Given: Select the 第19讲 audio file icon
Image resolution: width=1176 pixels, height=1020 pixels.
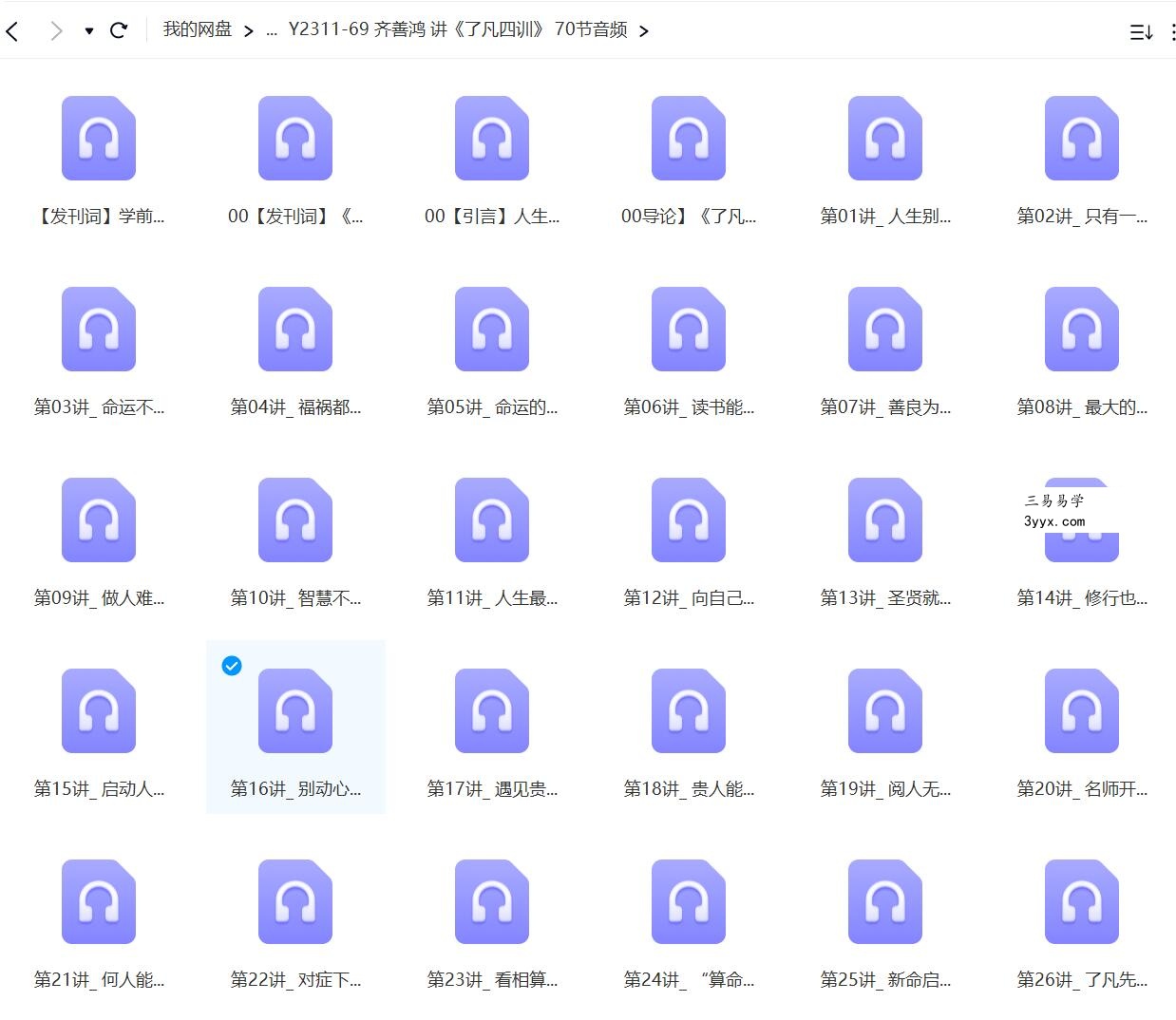Looking at the screenshot, I should pyautogui.click(x=885, y=710).
